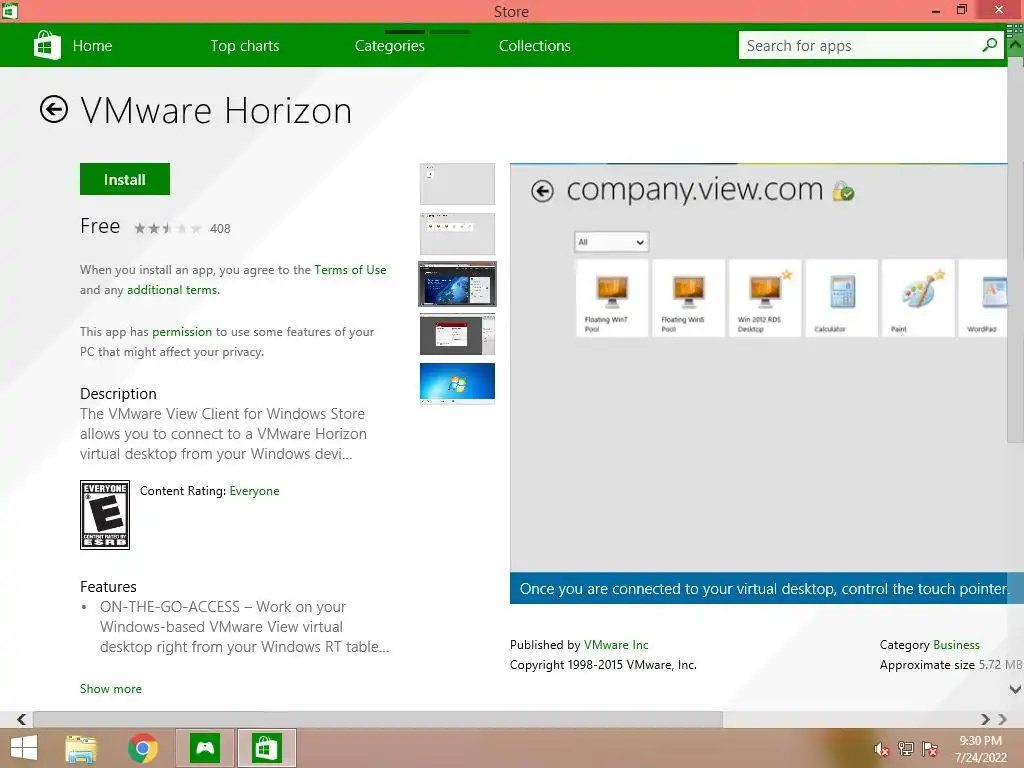
Task: Click the ESRB Everyone rating badge
Action: [104, 515]
